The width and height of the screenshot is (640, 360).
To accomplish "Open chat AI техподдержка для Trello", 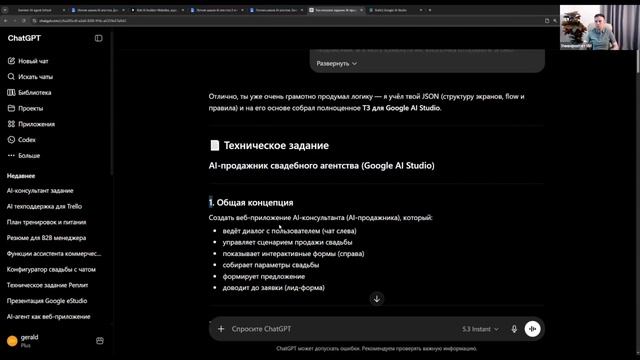I will point(44,207).
